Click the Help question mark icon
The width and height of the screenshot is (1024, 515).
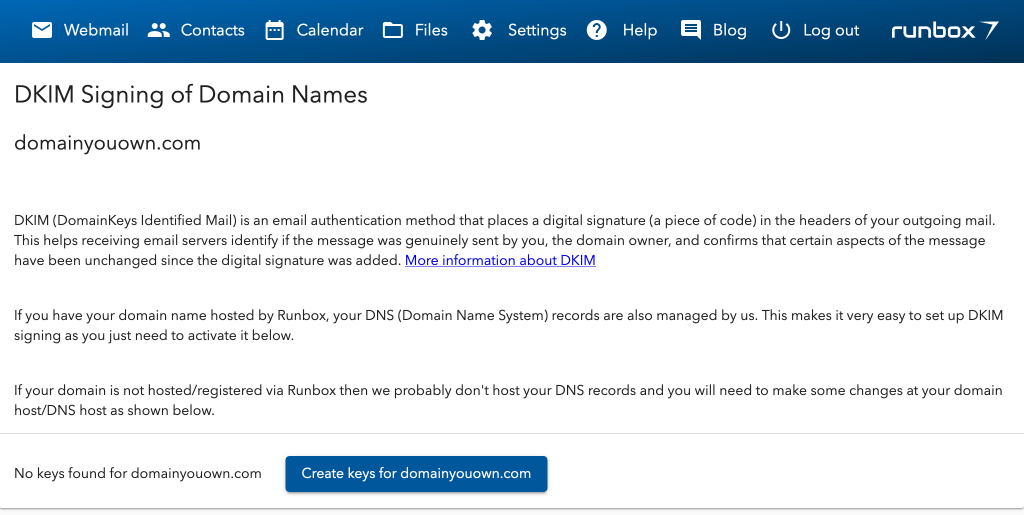(597, 30)
